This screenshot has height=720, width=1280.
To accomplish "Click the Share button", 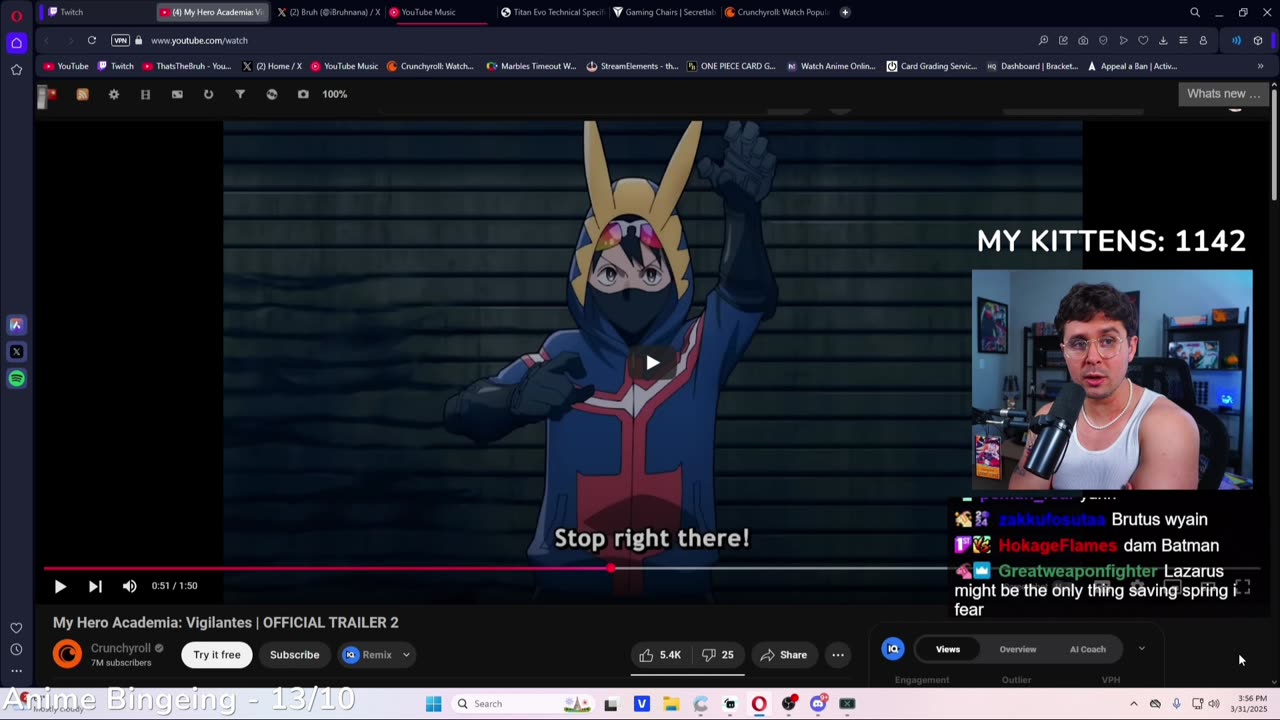I will click(784, 655).
